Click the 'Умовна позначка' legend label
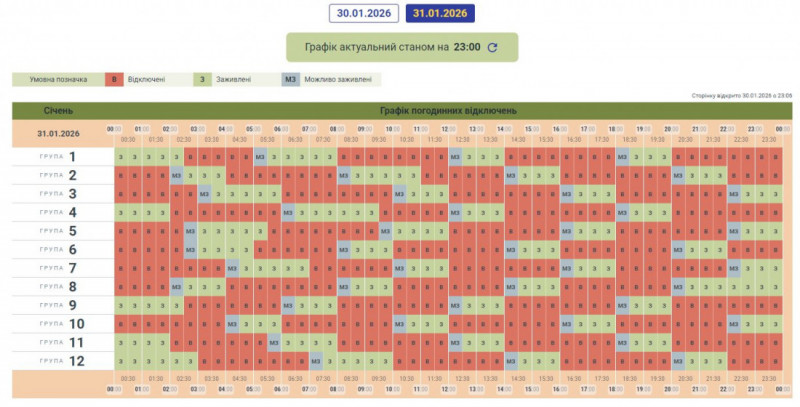The height and width of the screenshot is (407, 800). click(x=57, y=78)
